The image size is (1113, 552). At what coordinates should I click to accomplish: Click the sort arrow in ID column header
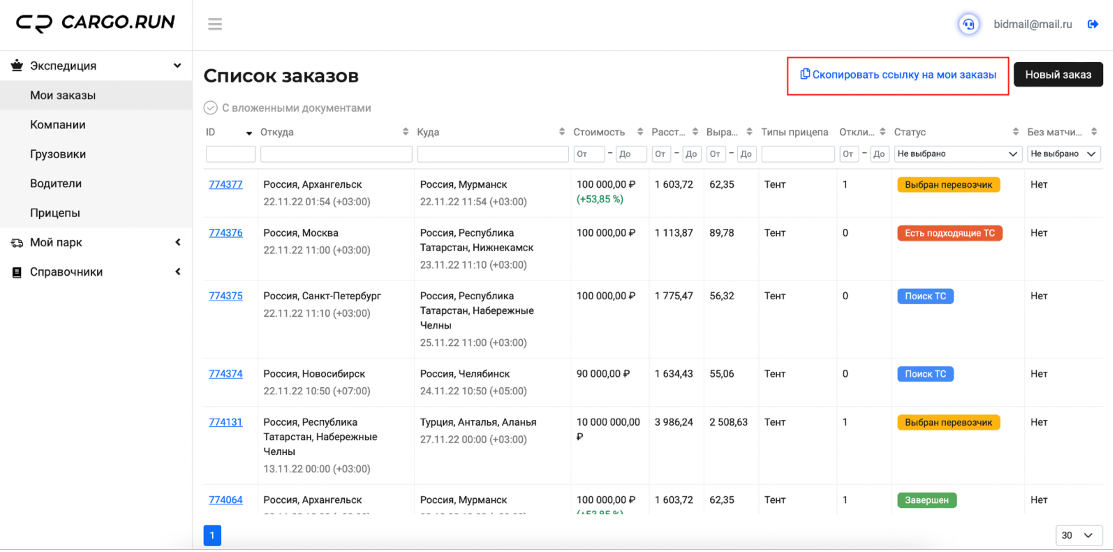click(x=249, y=133)
